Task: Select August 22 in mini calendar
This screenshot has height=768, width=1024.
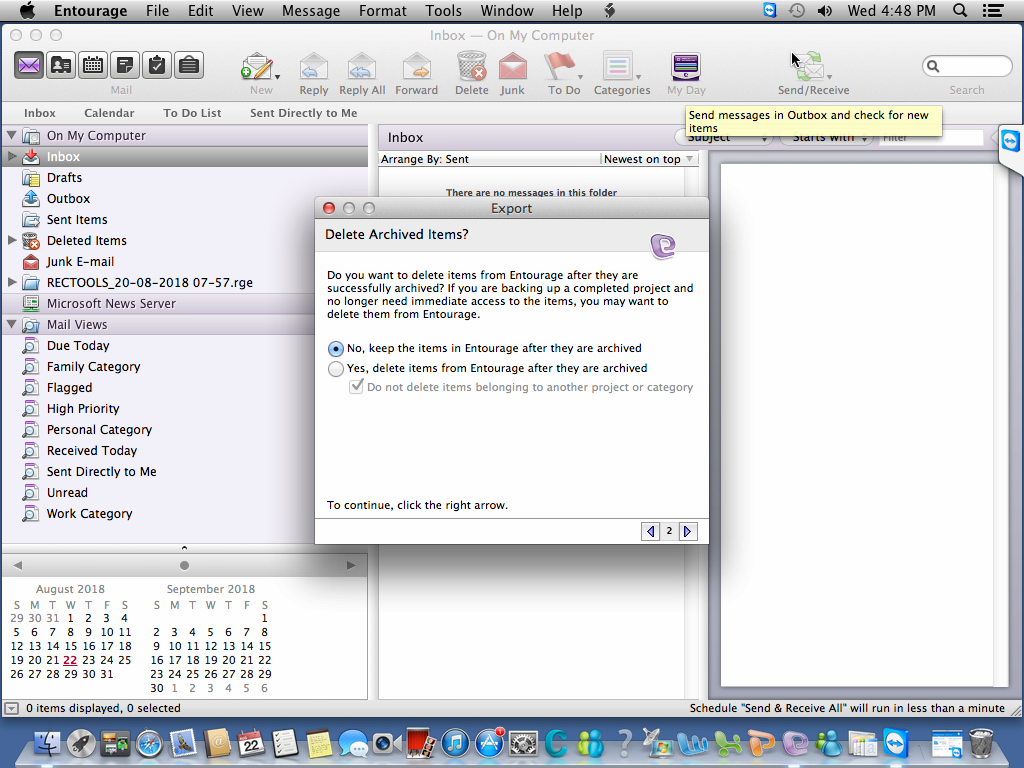Action: click(70, 660)
